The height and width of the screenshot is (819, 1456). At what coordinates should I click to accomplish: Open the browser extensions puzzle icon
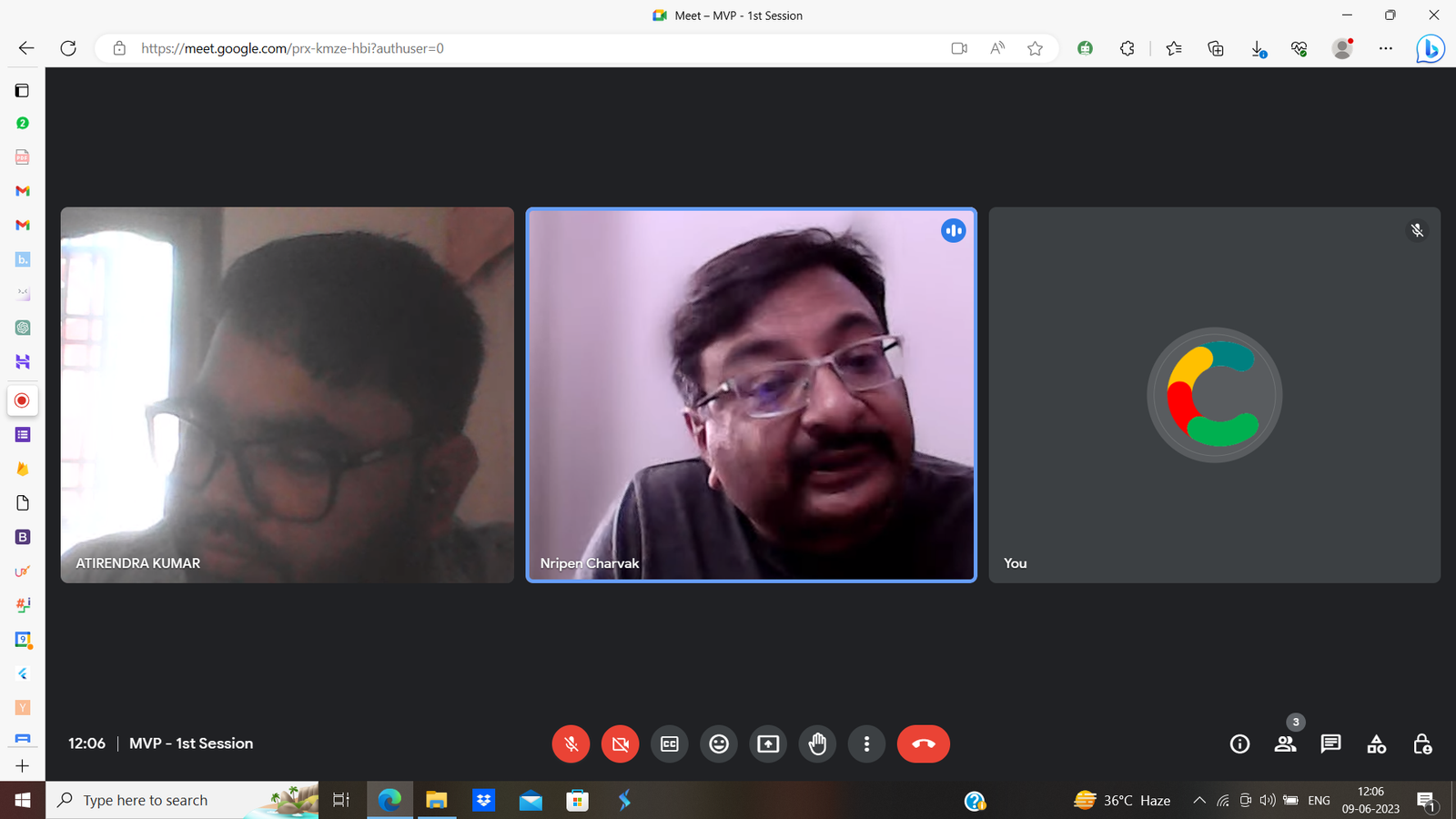pos(1127,48)
